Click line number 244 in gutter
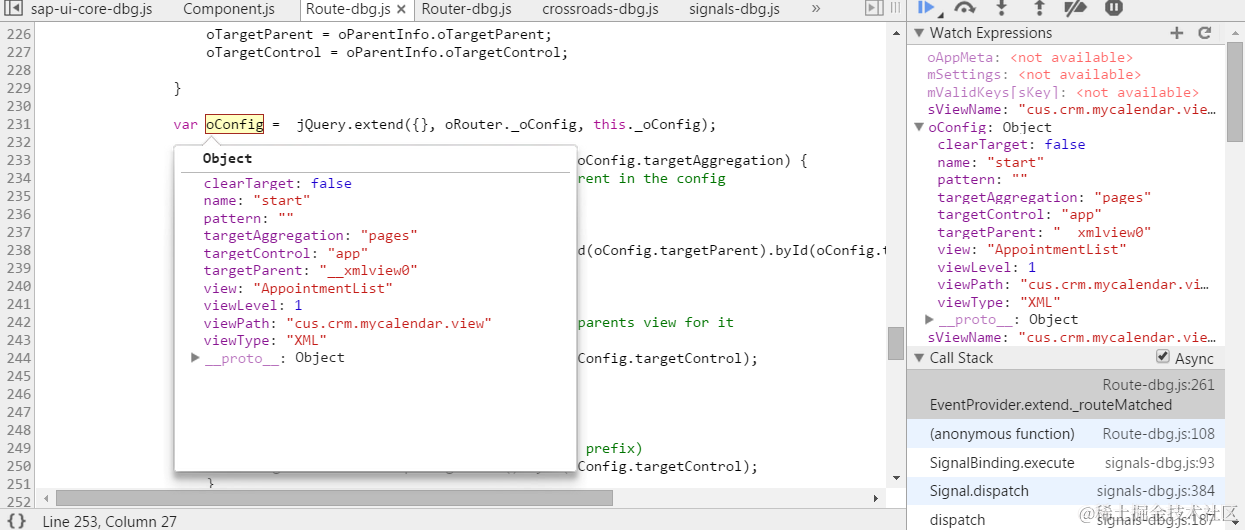Viewport: 1245px width, 530px height. pyautogui.click(x=18, y=358)
